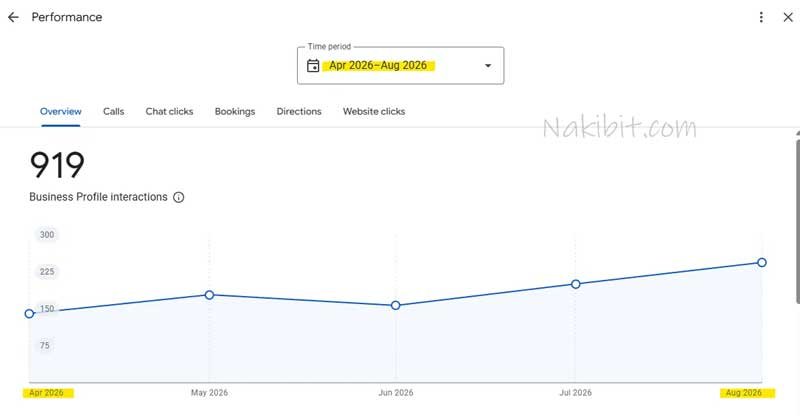Click the 919 interactions total
Image resolution: width=800 pixels, height=416 pixels.
point(57,165)
